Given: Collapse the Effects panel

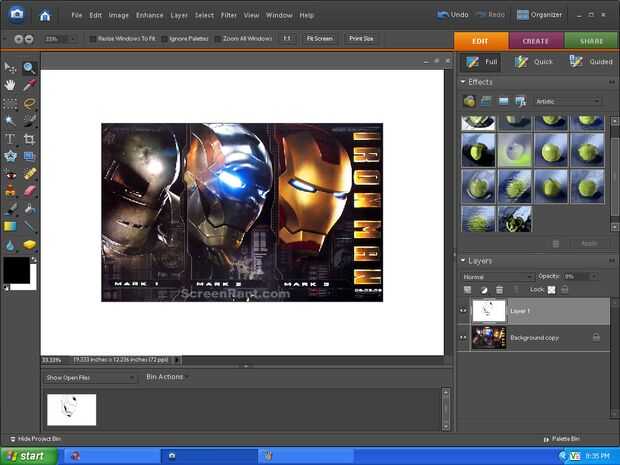Looking at the screenshot, I should click(463, 82).
